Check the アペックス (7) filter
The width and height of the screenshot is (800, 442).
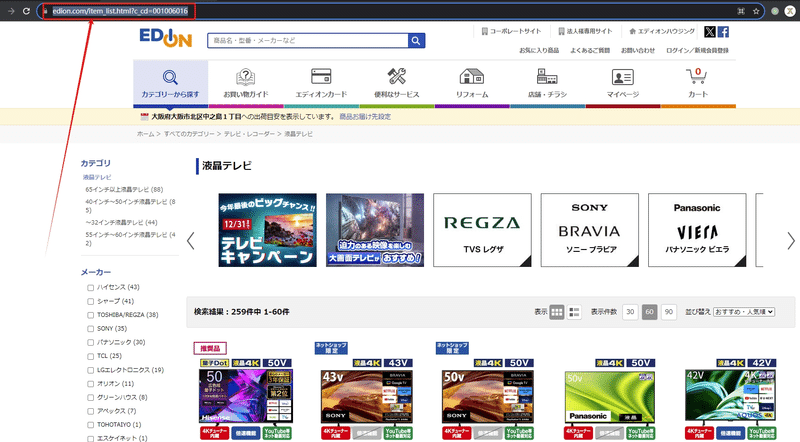[90, 411]
